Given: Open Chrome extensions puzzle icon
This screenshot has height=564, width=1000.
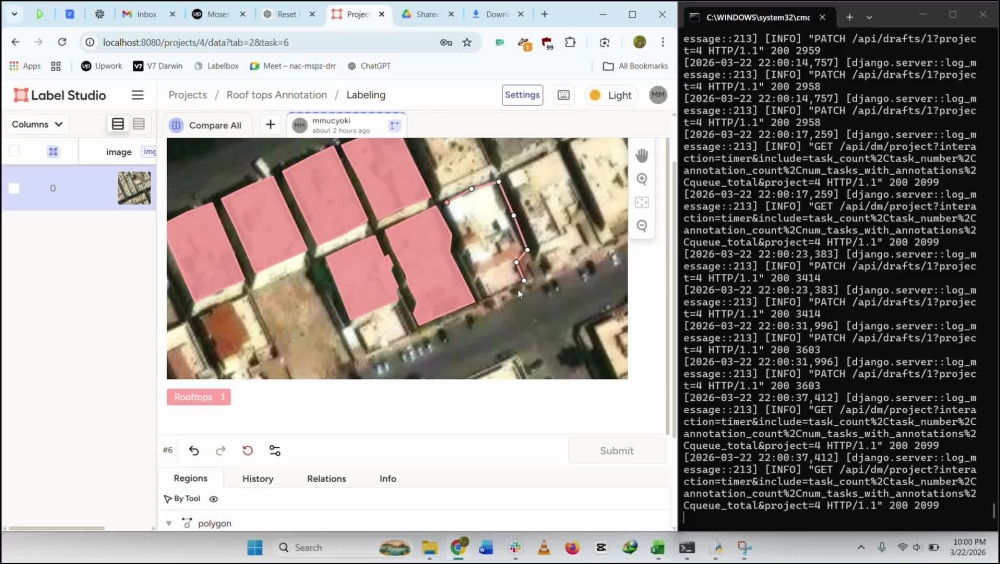Looking at the screenshot, I should pos(570,42).
